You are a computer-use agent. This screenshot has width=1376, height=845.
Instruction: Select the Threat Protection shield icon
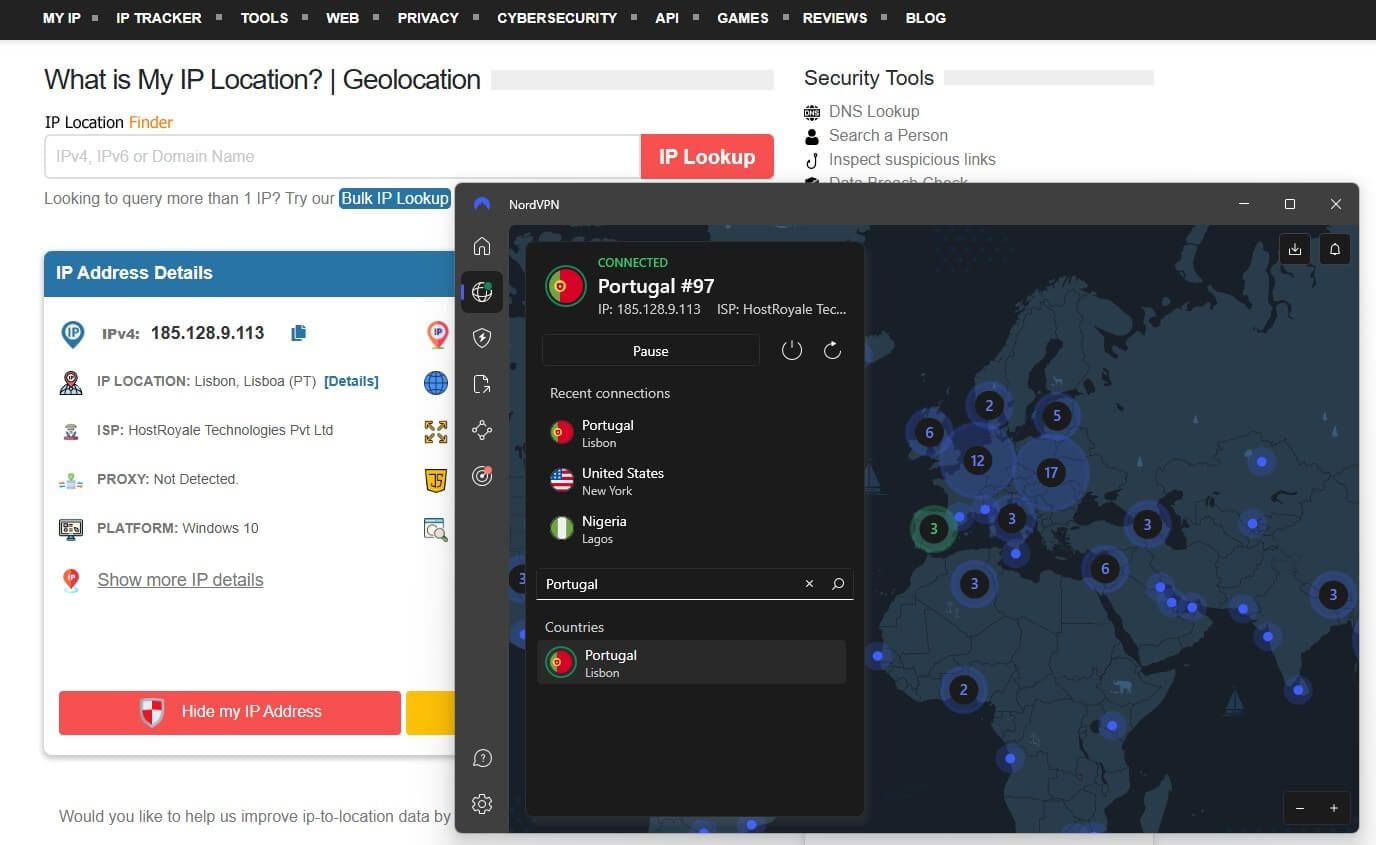[482, 337]
